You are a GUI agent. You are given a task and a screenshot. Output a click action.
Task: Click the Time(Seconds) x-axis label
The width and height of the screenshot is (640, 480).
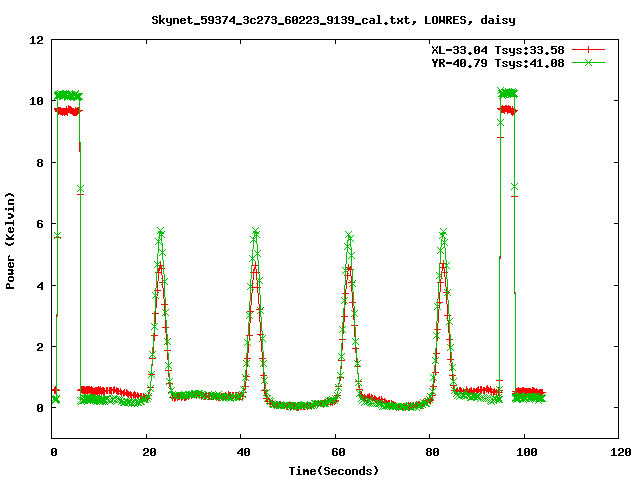[334, 471]
